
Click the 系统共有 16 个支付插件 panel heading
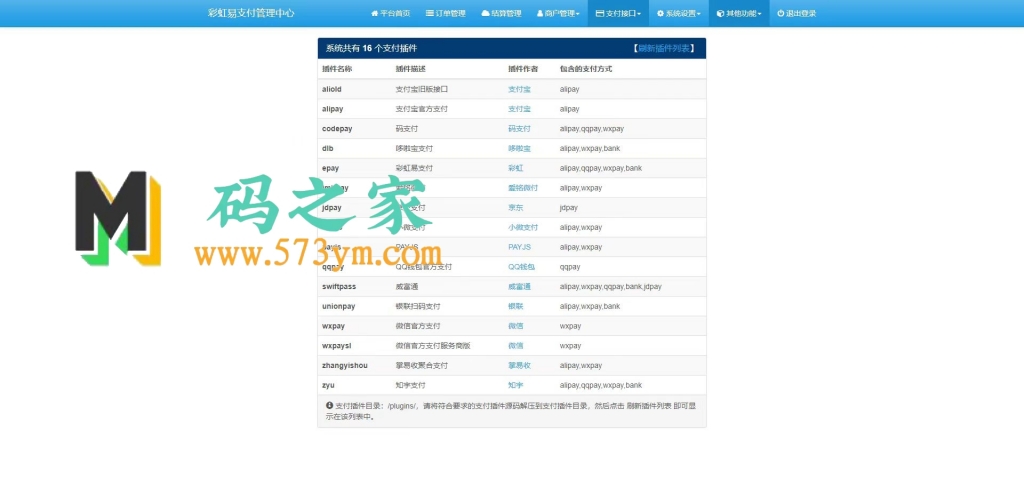[x=372, y=48]
